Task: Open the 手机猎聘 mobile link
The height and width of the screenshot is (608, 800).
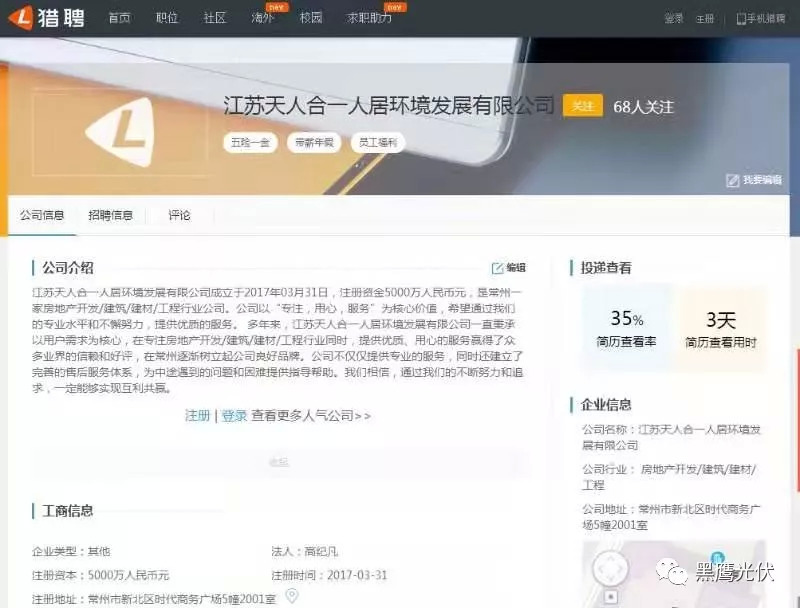Action: tap(761, 19)
